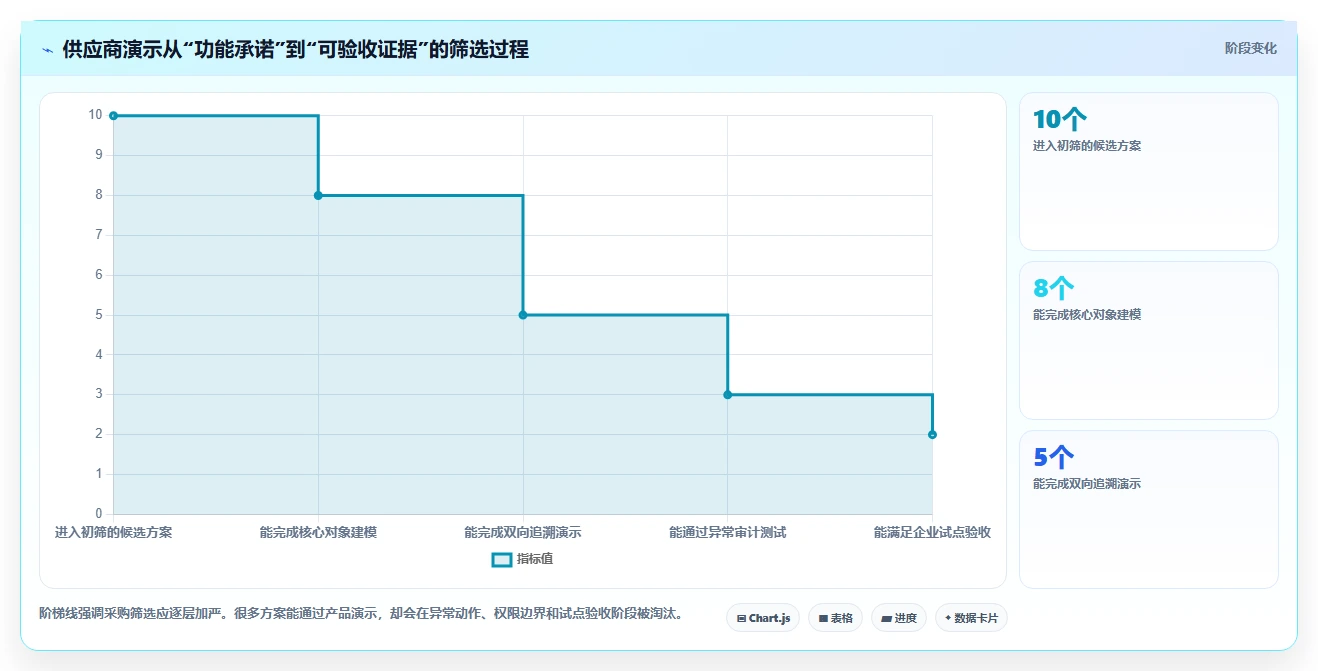The height and width of the screenshot is (671, 1318).
Task: Click card label 进入初筛的候选方案
Action: (x=1087, y=146)
